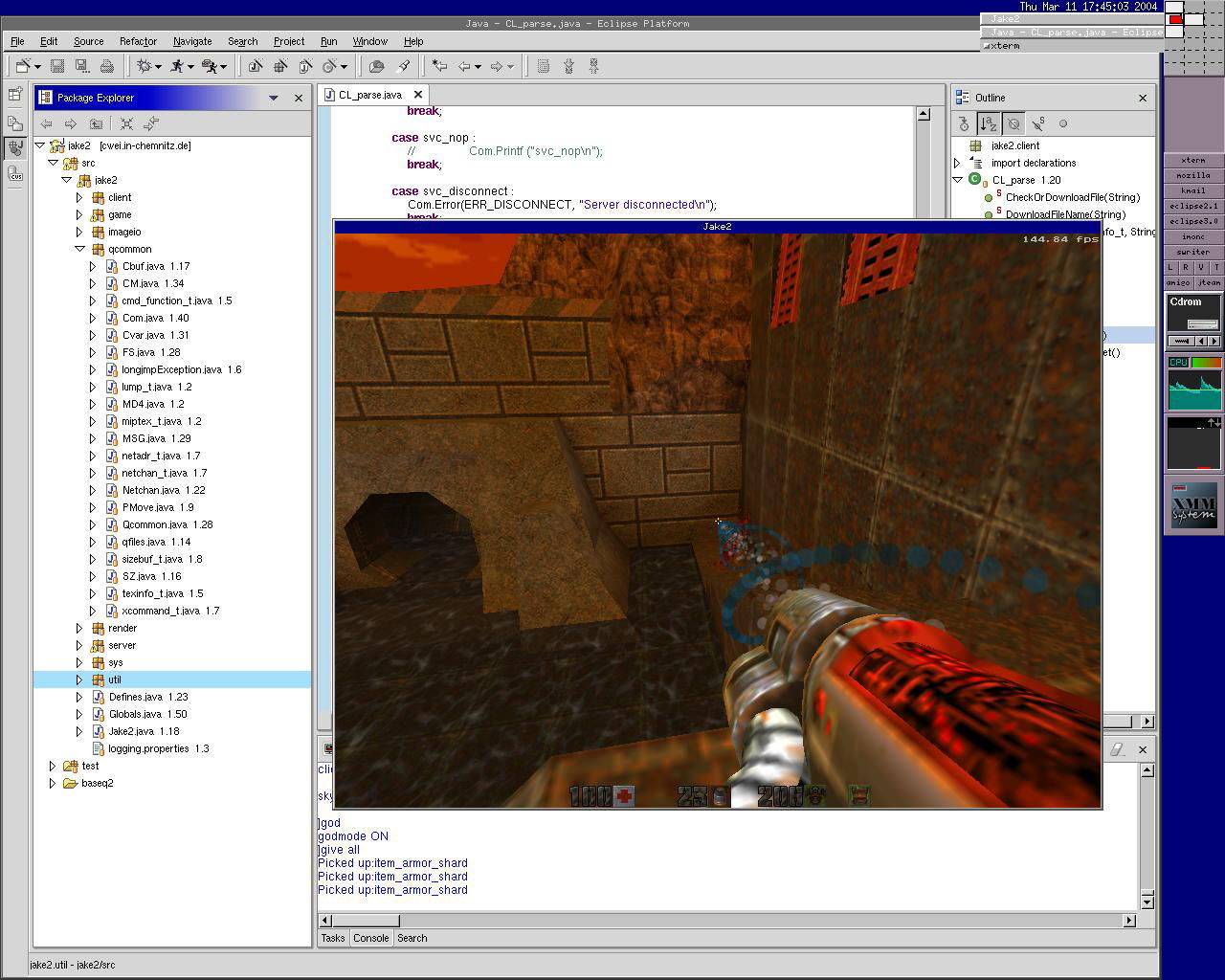The width and height of the screenshot is (1225, 980).
Task: Toggle Hide Fields in the Outline view
Action: [x=1013, y=123]
